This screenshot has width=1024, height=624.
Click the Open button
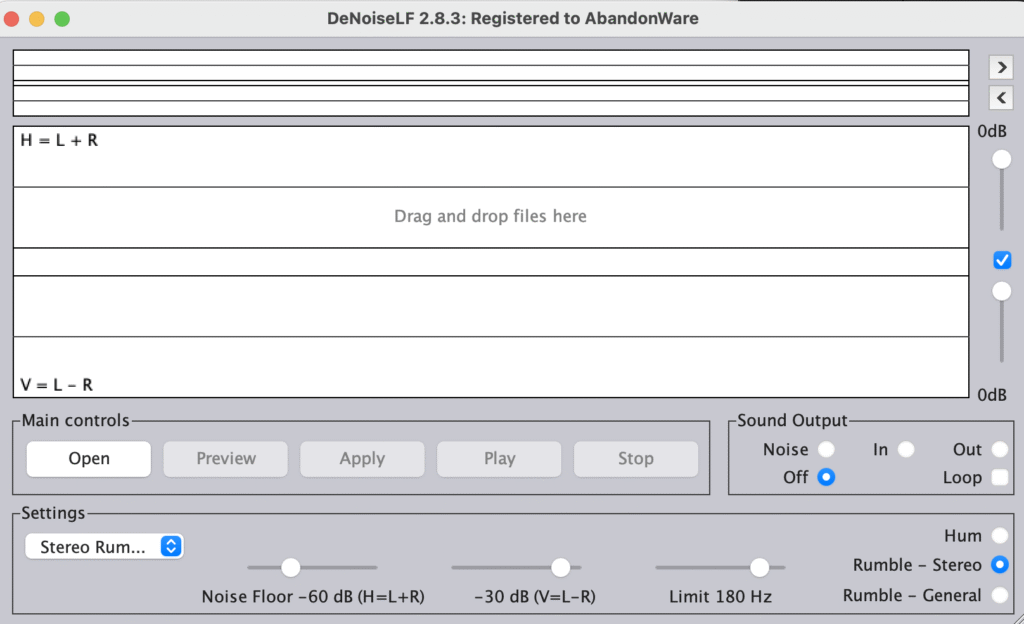point(89,458)
